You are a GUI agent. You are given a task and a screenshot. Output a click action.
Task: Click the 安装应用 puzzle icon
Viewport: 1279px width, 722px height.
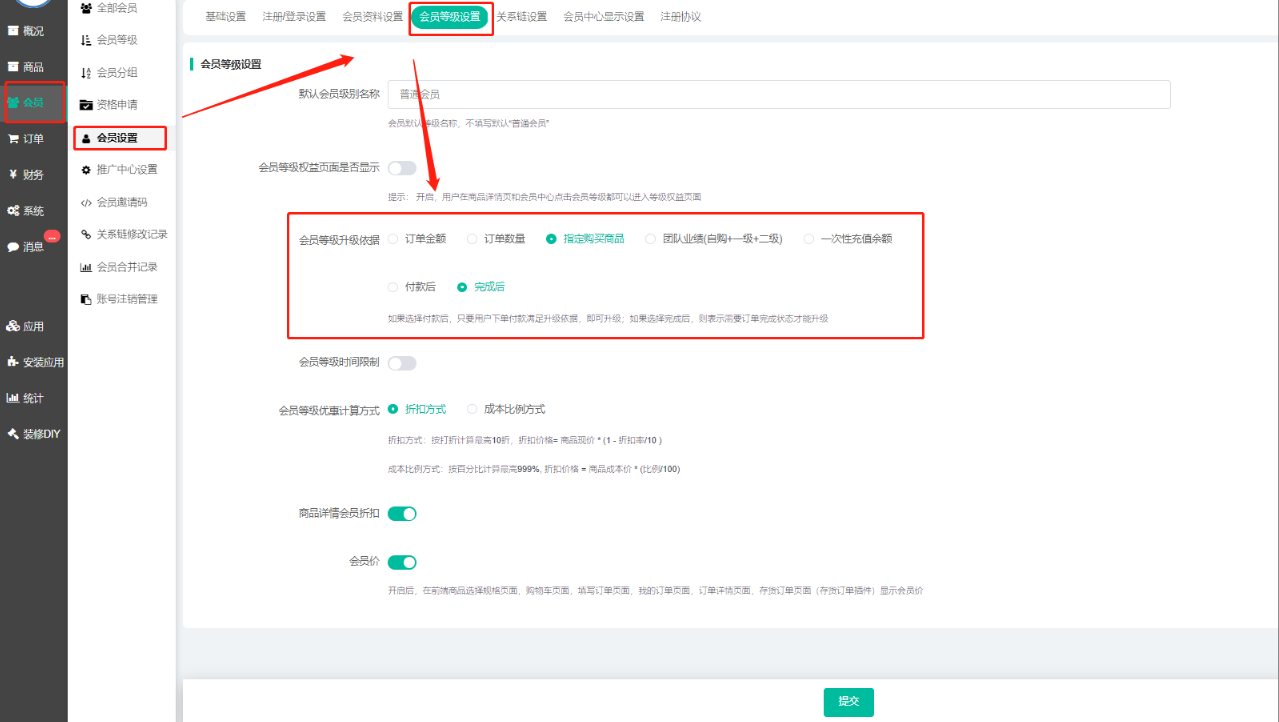[13, 362]
